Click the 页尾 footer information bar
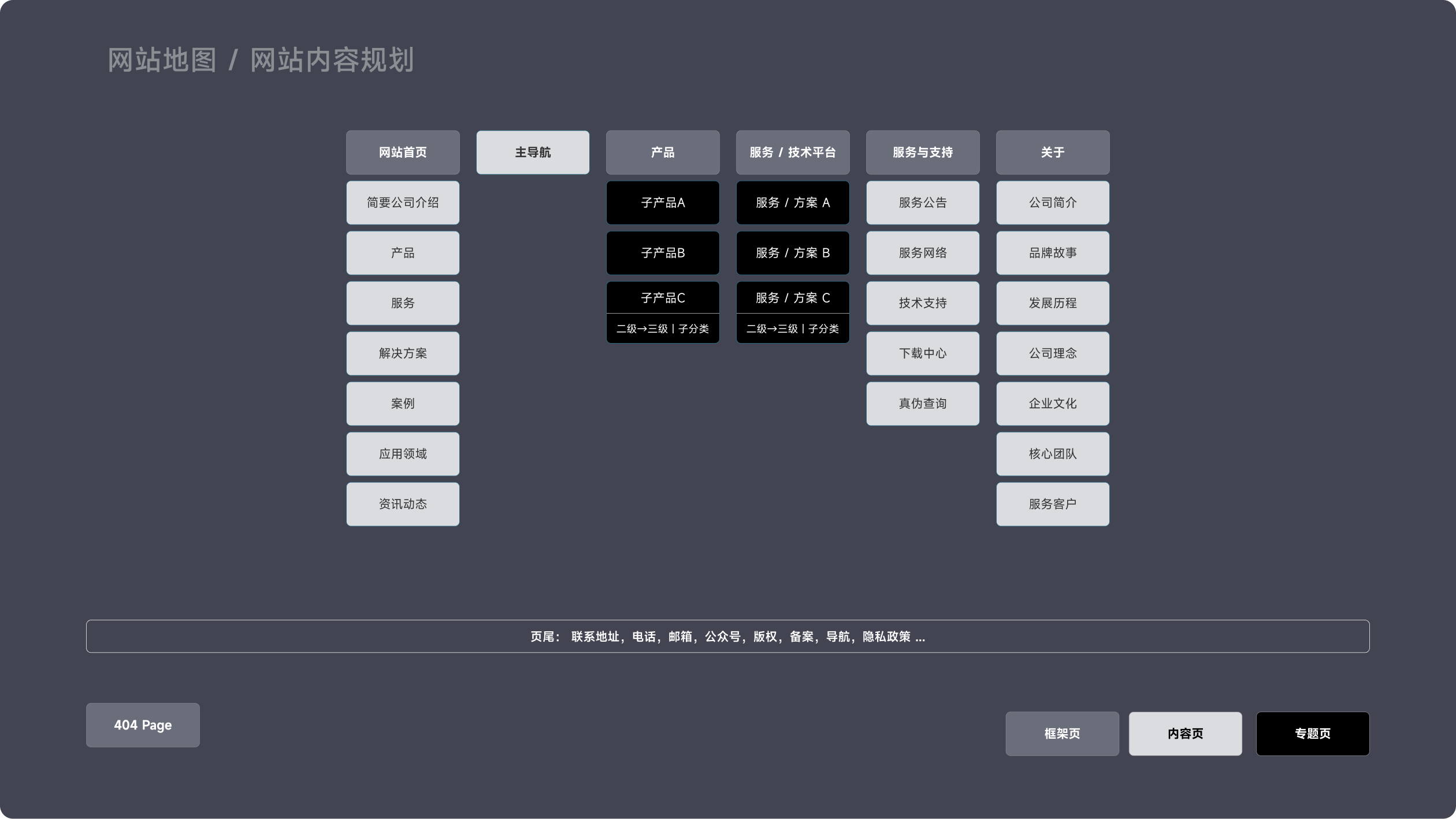1456x819 pixels. pyautogui.click(x=727, y=636)
